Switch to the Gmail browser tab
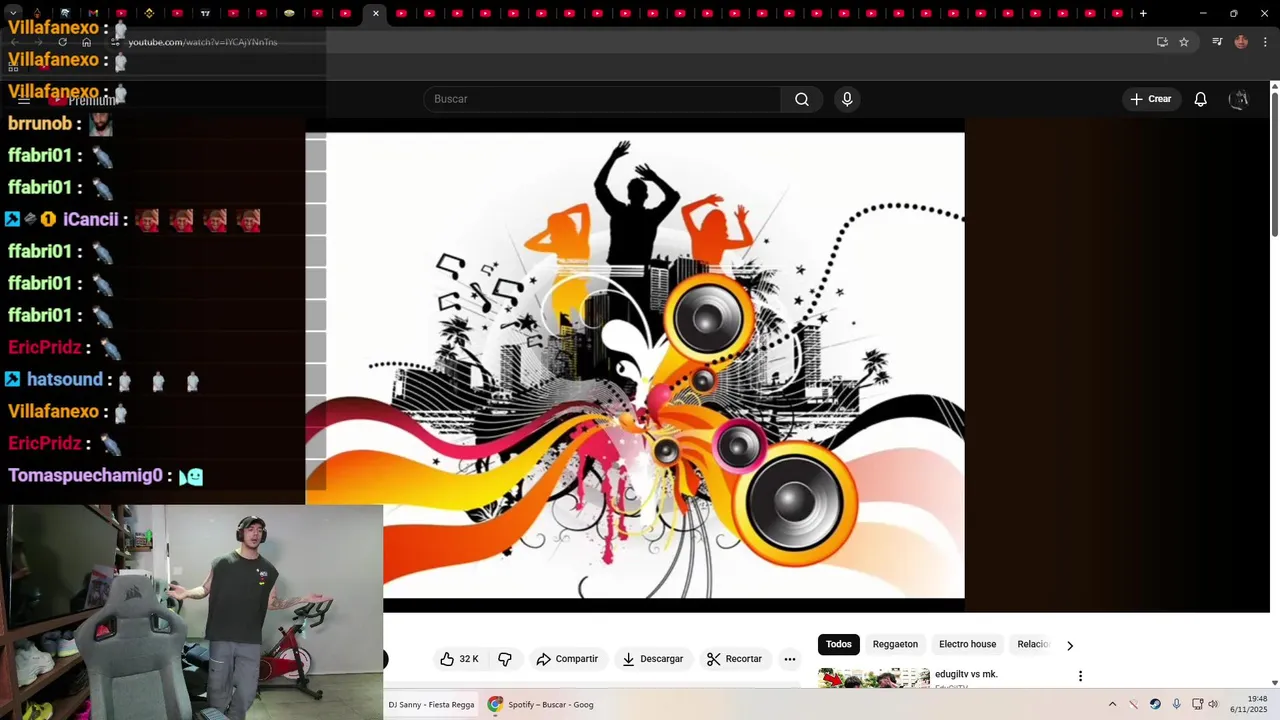Screen dimensions: 1280x720 [93, 13]
